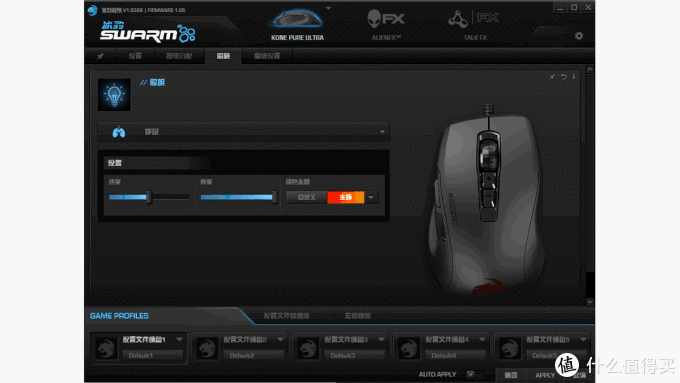The height and width of the screenshot is (383, 680).
Task: Select the Kone Pure Ultra device icon
Action: (x=297, y=19)
